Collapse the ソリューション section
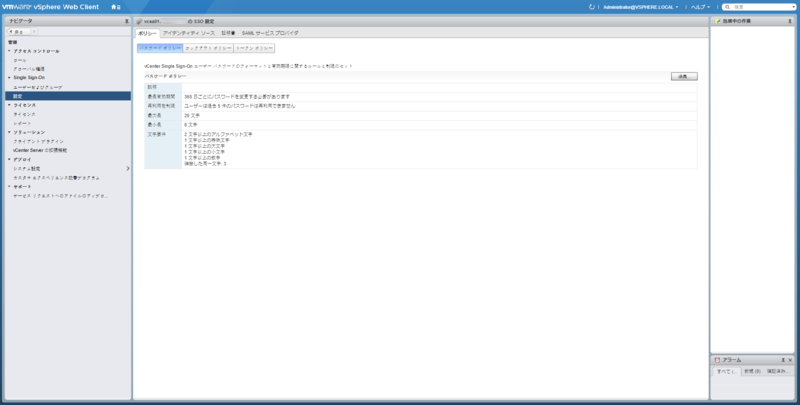800x405 pixels. (x=9, y=132)
